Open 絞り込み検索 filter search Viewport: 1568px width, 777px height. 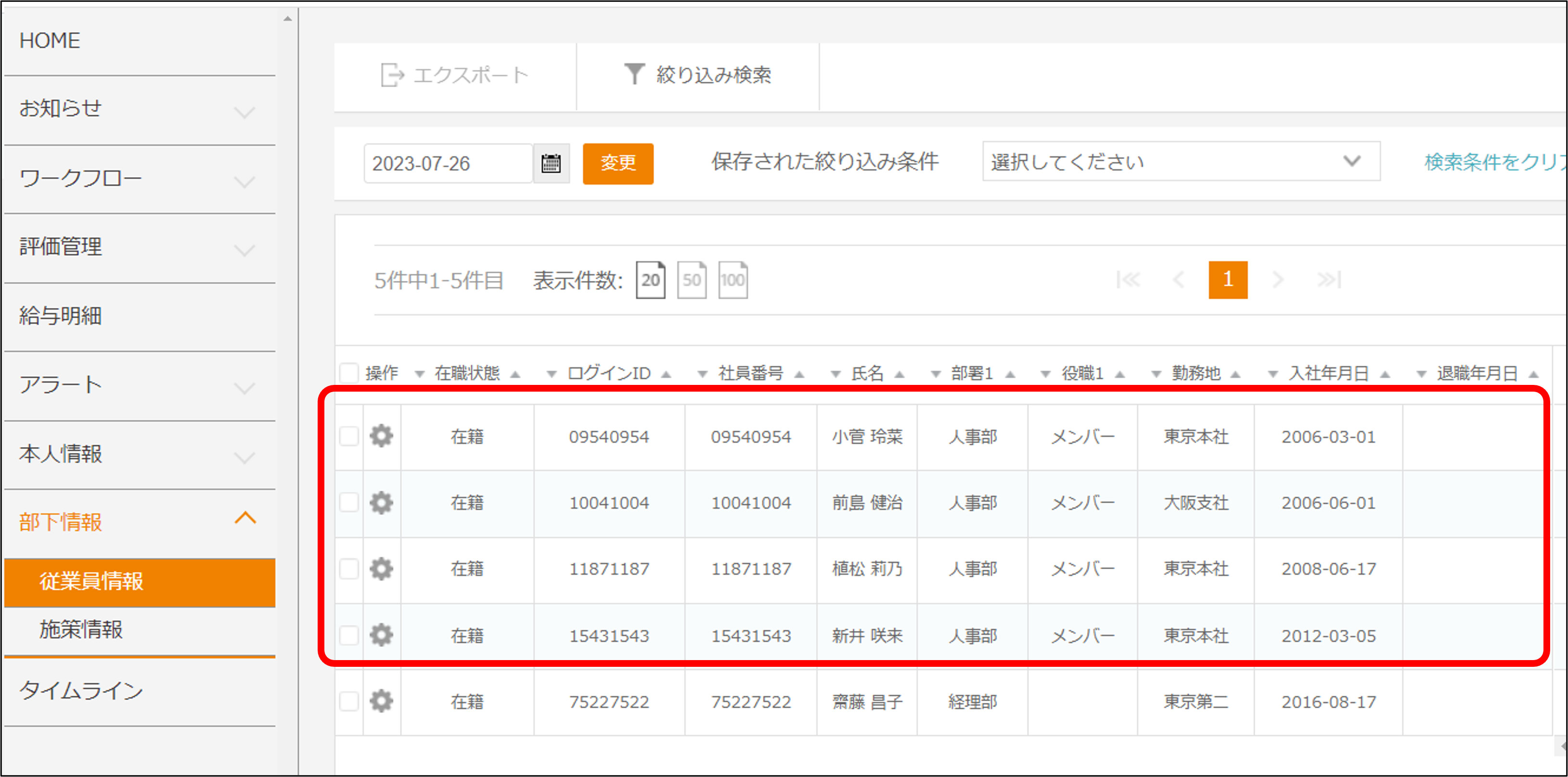[697, 75]
